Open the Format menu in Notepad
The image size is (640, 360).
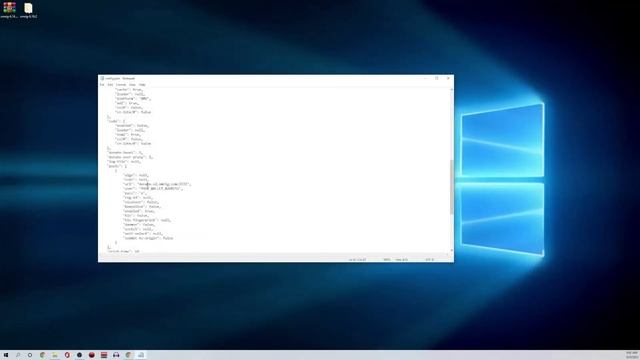pyautogui.click(x=121, y=85)
